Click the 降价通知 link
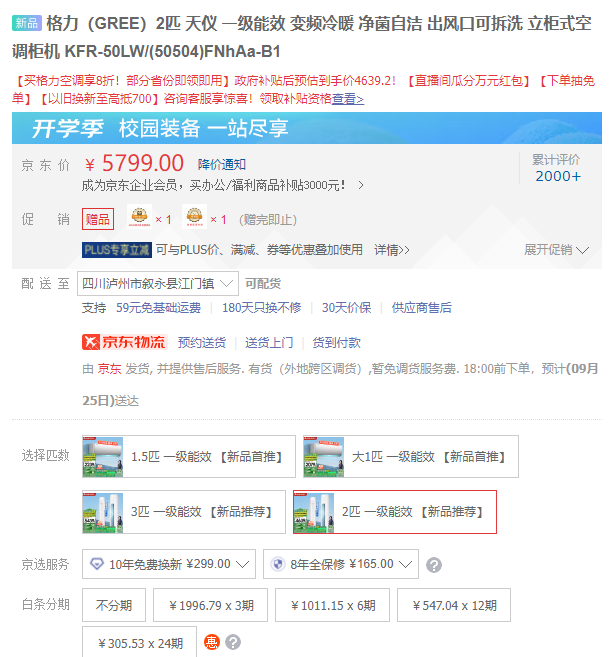The image size is (611, 657). tap(222, 164)
